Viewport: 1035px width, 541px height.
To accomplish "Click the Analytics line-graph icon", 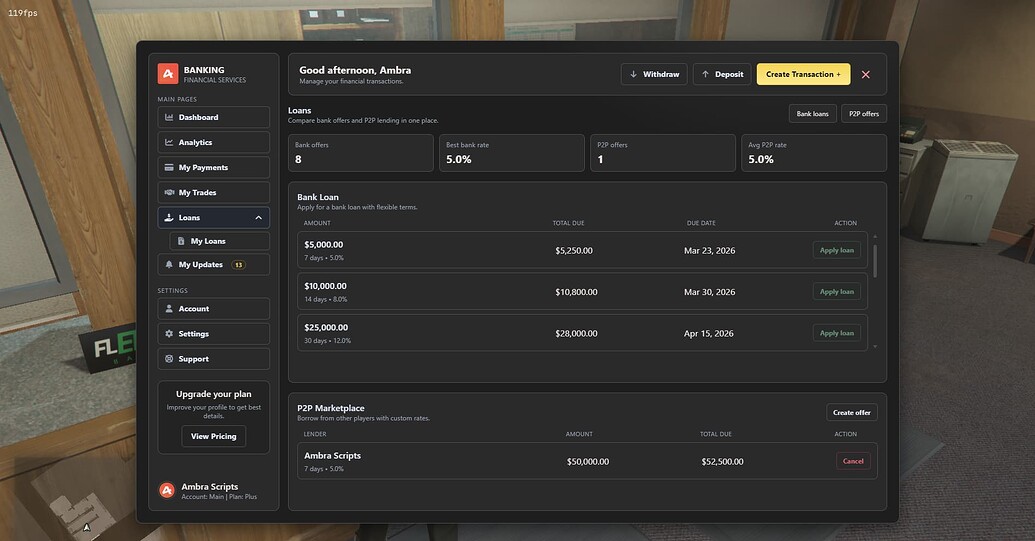I will 169,143.
